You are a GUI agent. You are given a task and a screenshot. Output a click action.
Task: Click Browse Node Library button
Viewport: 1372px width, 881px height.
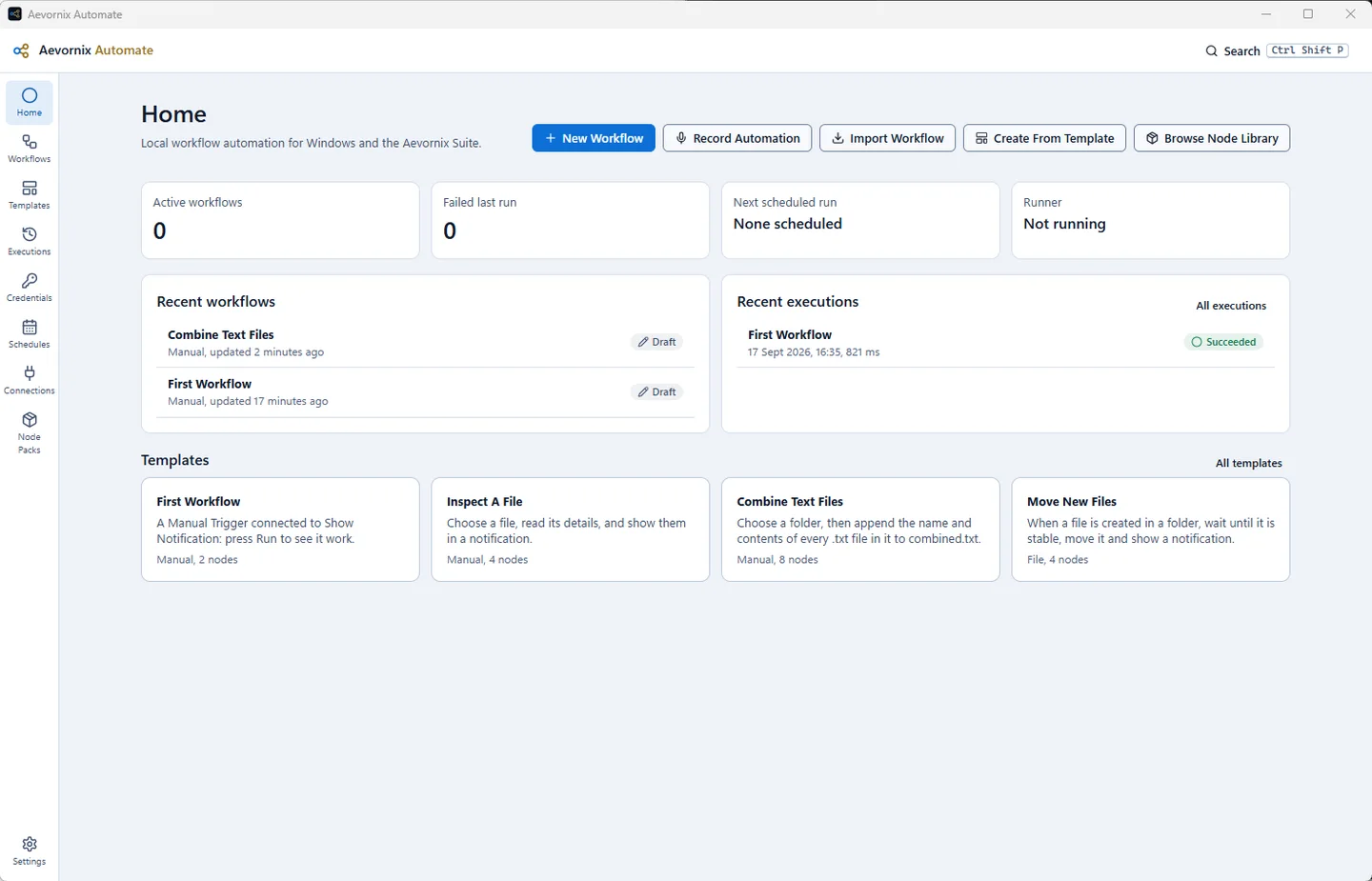pos(1212,138)
